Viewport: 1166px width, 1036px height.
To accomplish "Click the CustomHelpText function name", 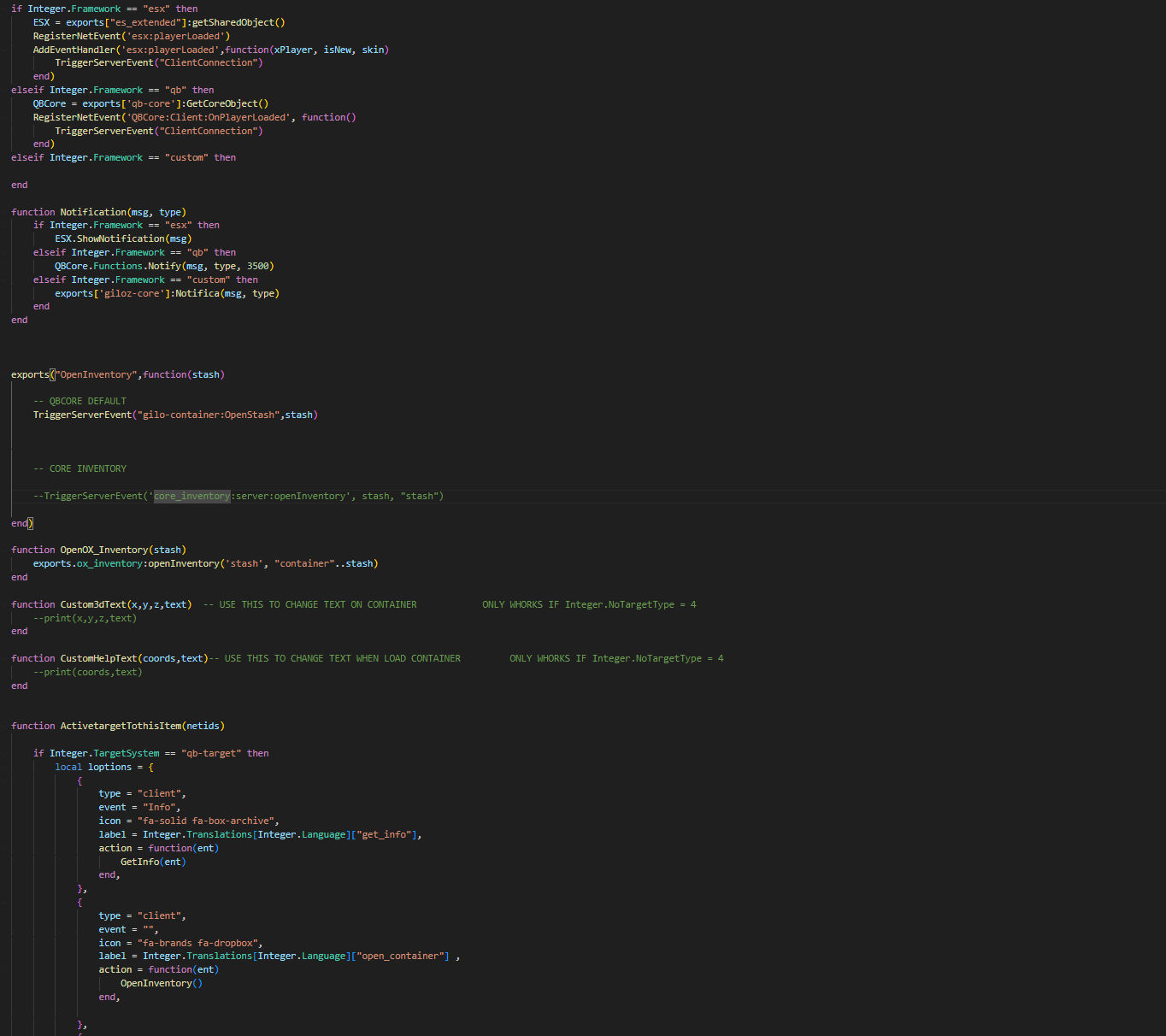I will tap(98, 658).
